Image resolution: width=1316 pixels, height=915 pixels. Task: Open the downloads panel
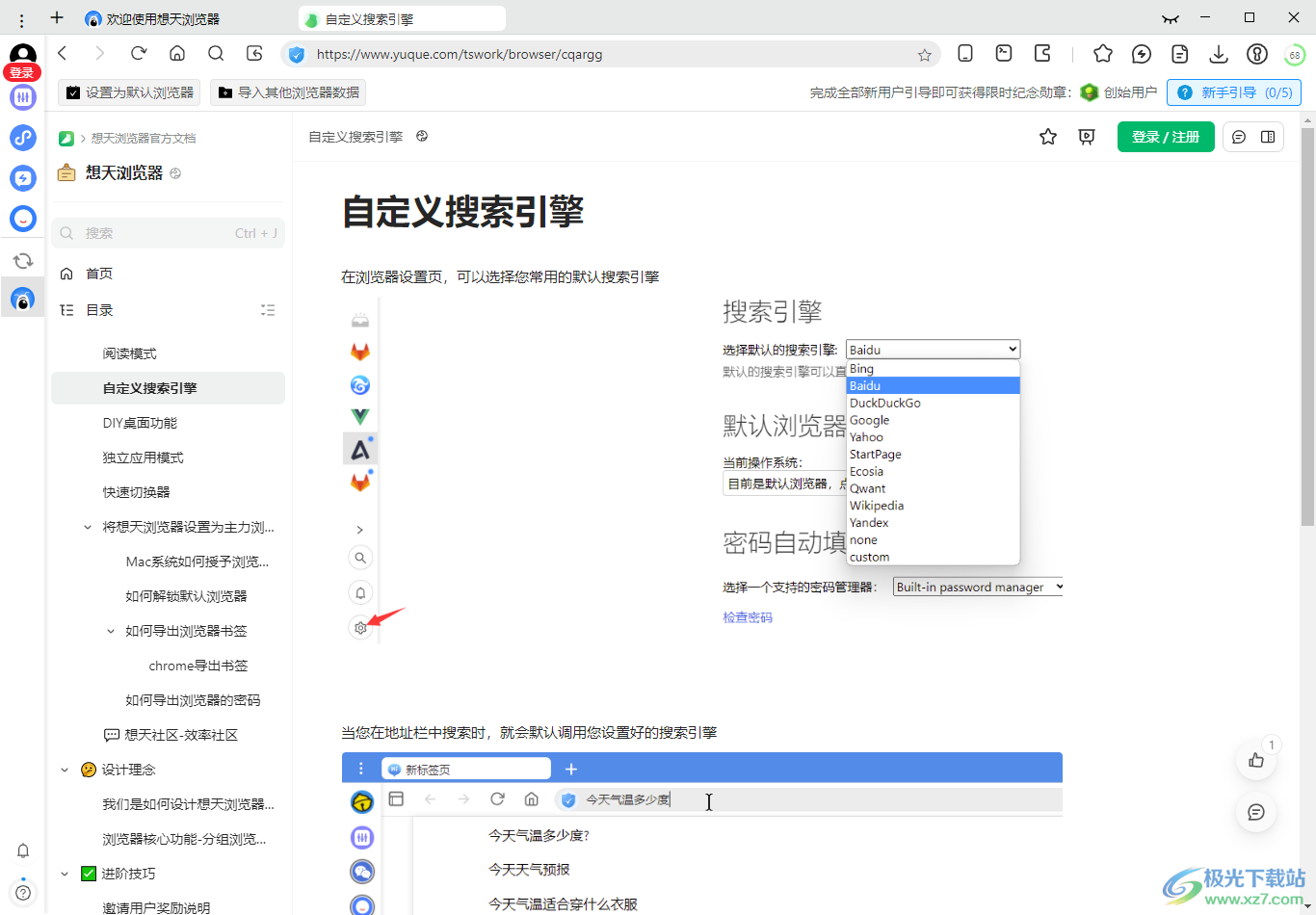[1219, 54]
